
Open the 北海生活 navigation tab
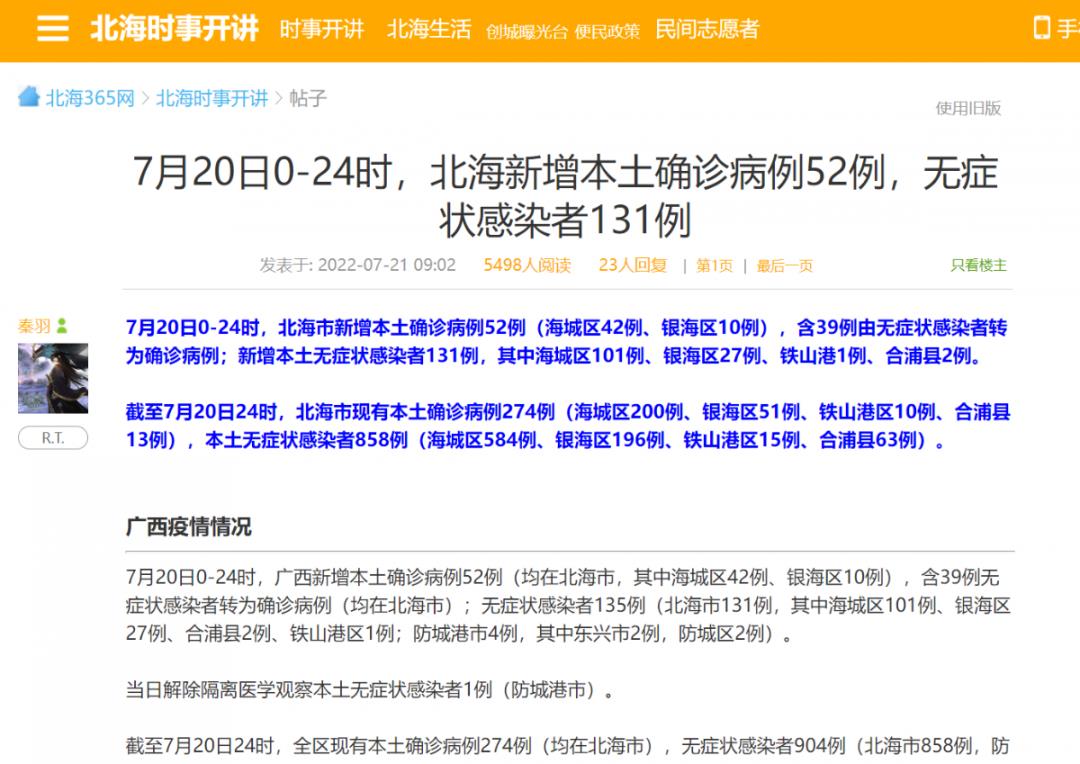point(429,29)
